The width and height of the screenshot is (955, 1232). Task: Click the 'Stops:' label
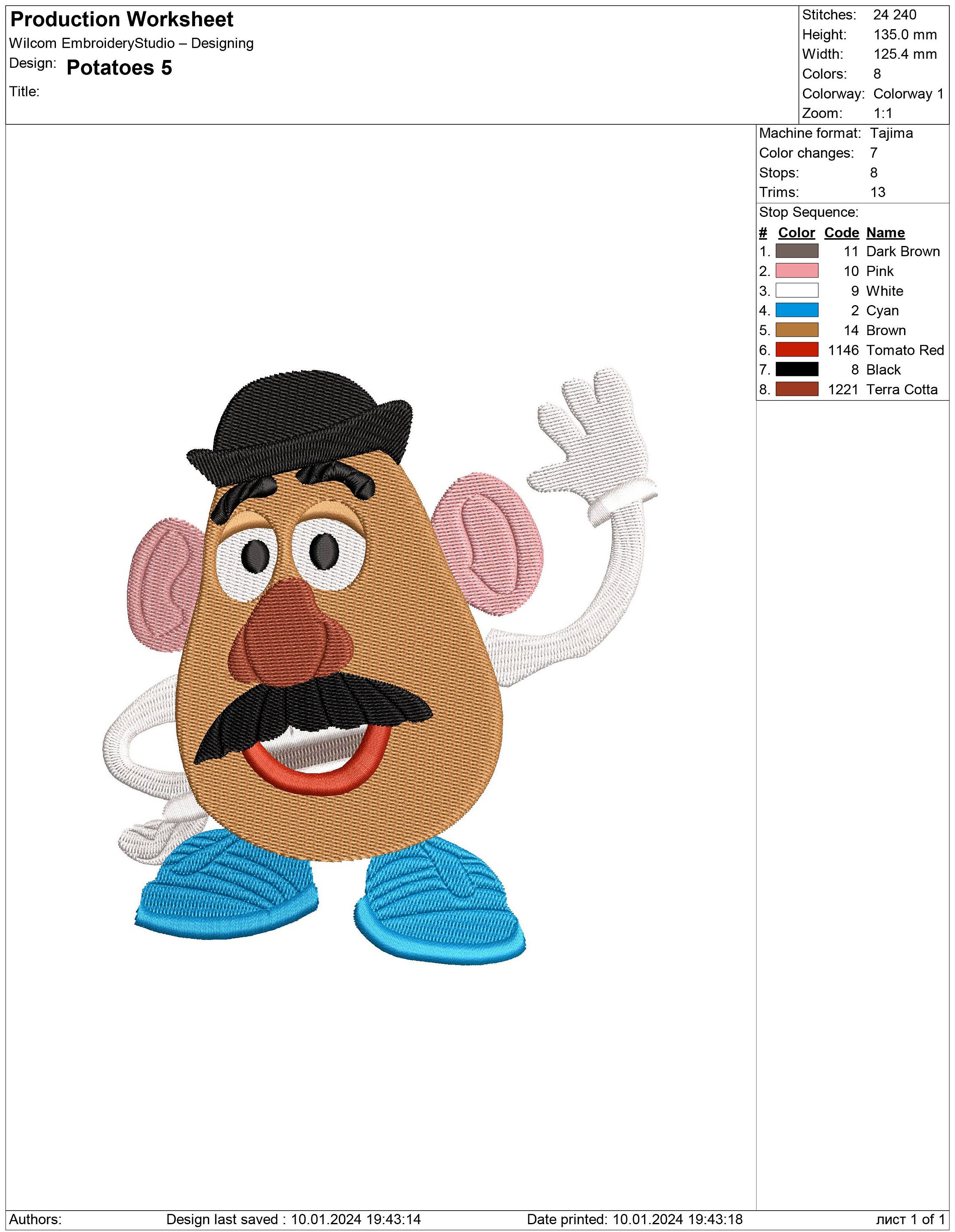[779, 172]
